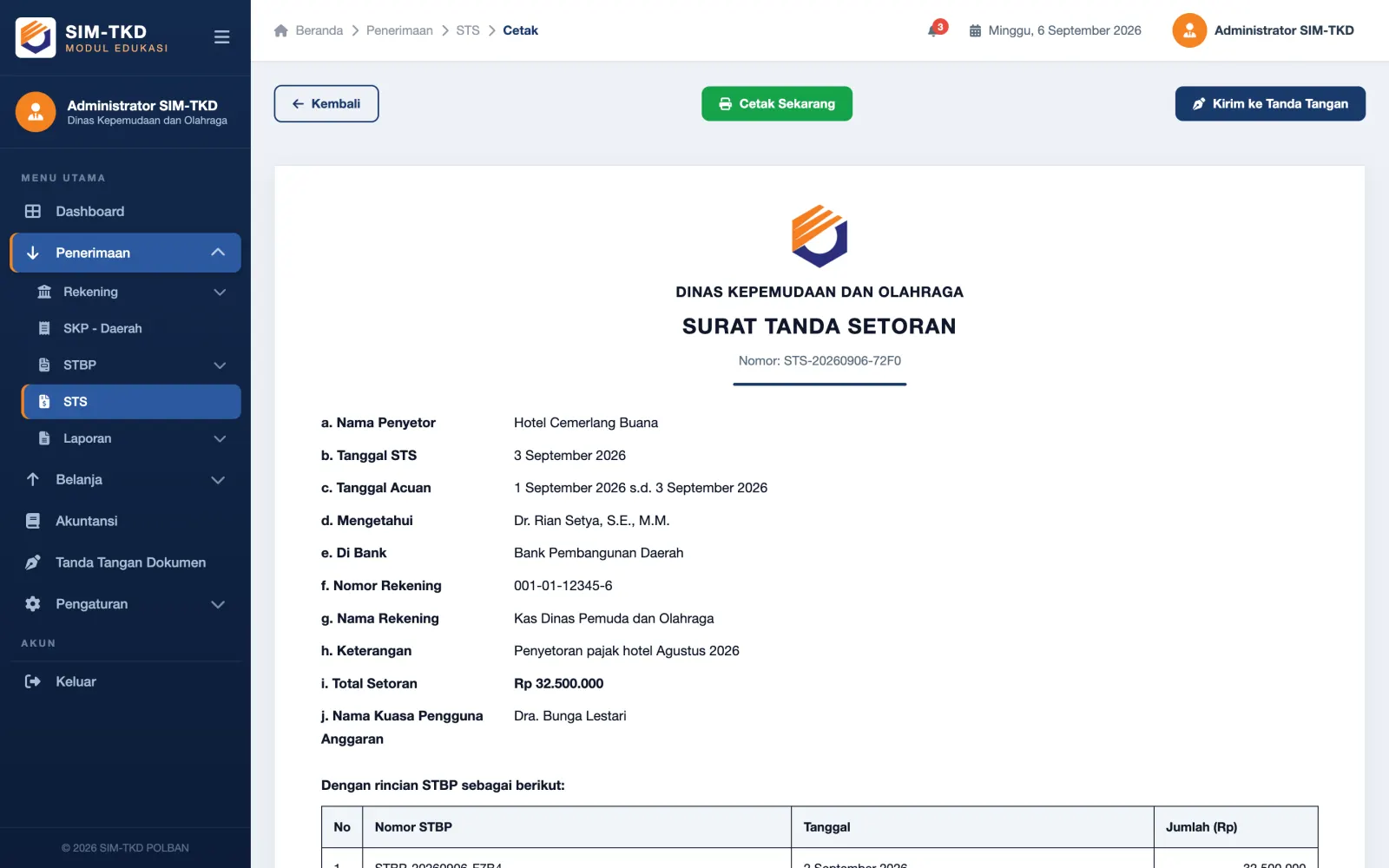Open the notifications bell
Screen dimensions: 1389x868
pos(935,30)
